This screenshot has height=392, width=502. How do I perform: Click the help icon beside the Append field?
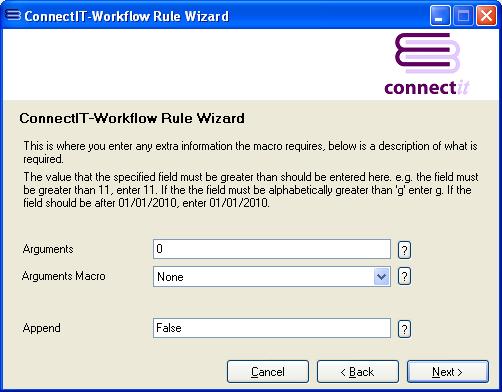pos(404,329)
